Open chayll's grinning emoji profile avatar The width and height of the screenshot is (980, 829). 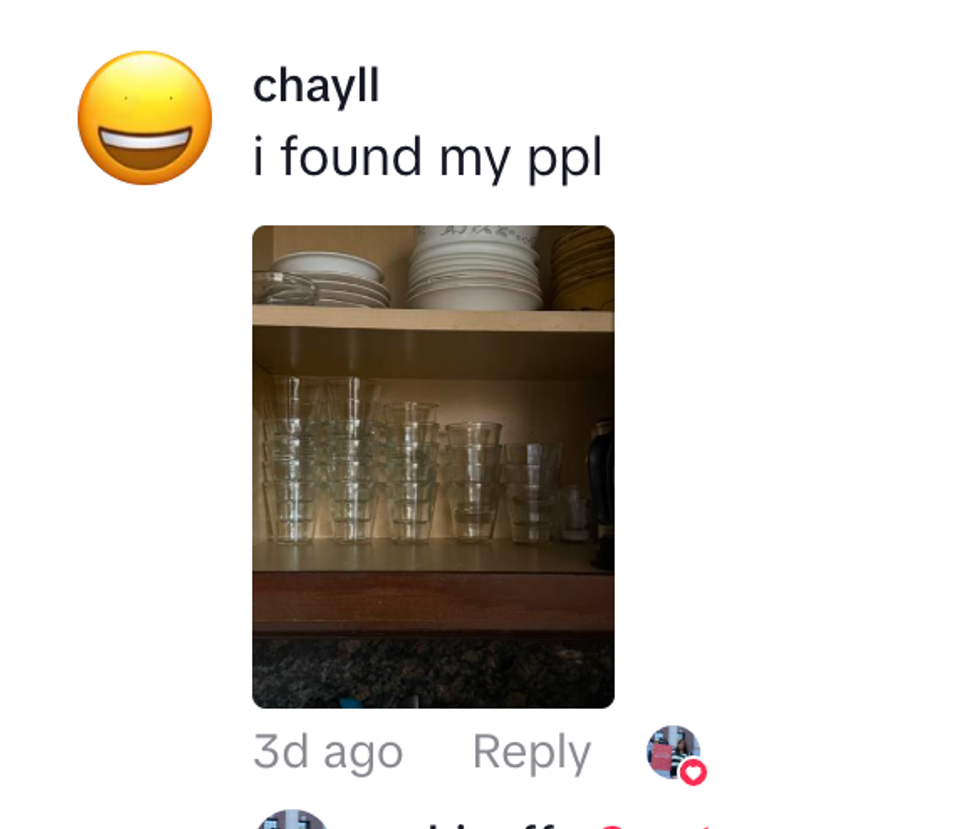click(144, 118)
